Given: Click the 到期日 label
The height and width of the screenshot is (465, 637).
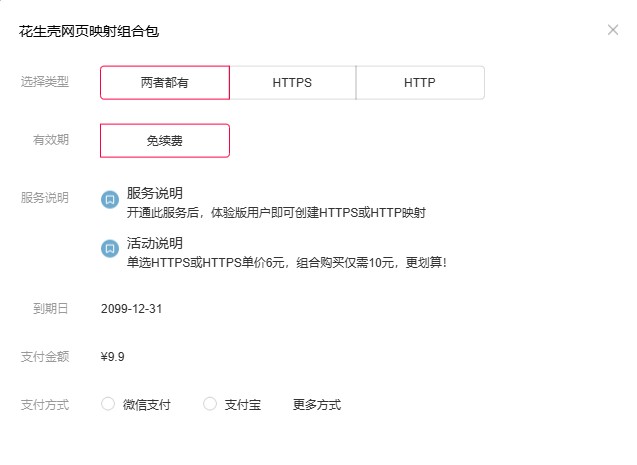Looking at the screenshot, I should (51, 309).
